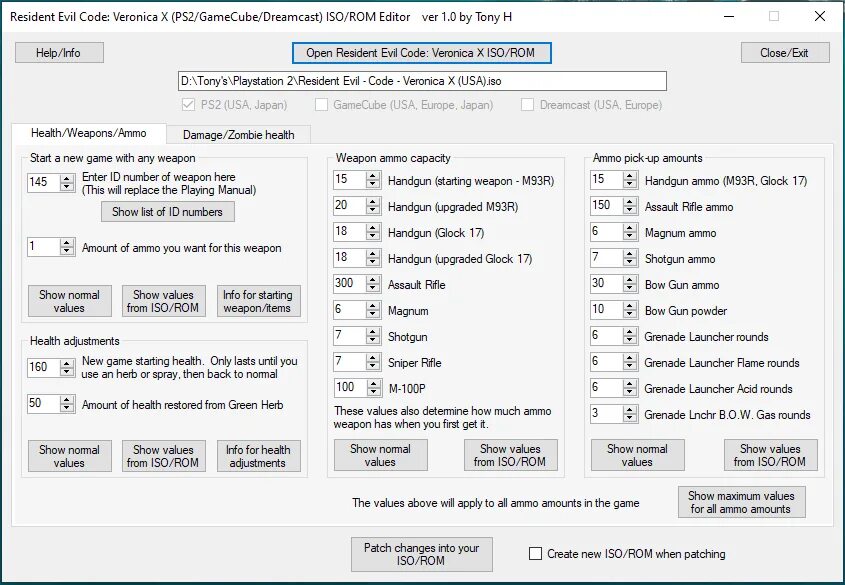Open Info for health adjustments

(x=258, y=456)
